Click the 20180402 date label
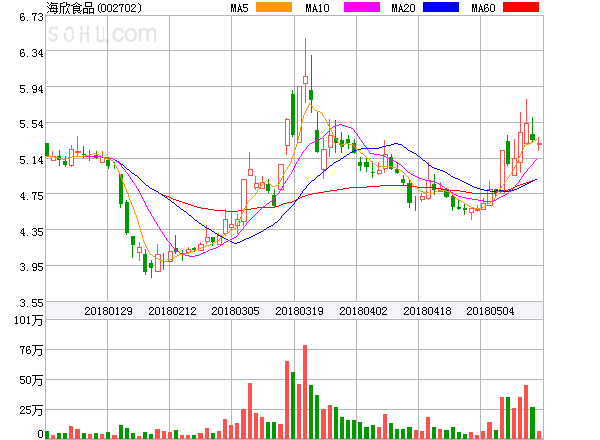Image resolution: width=600 pixels, height=440 pixels. (x=363, y=311)
